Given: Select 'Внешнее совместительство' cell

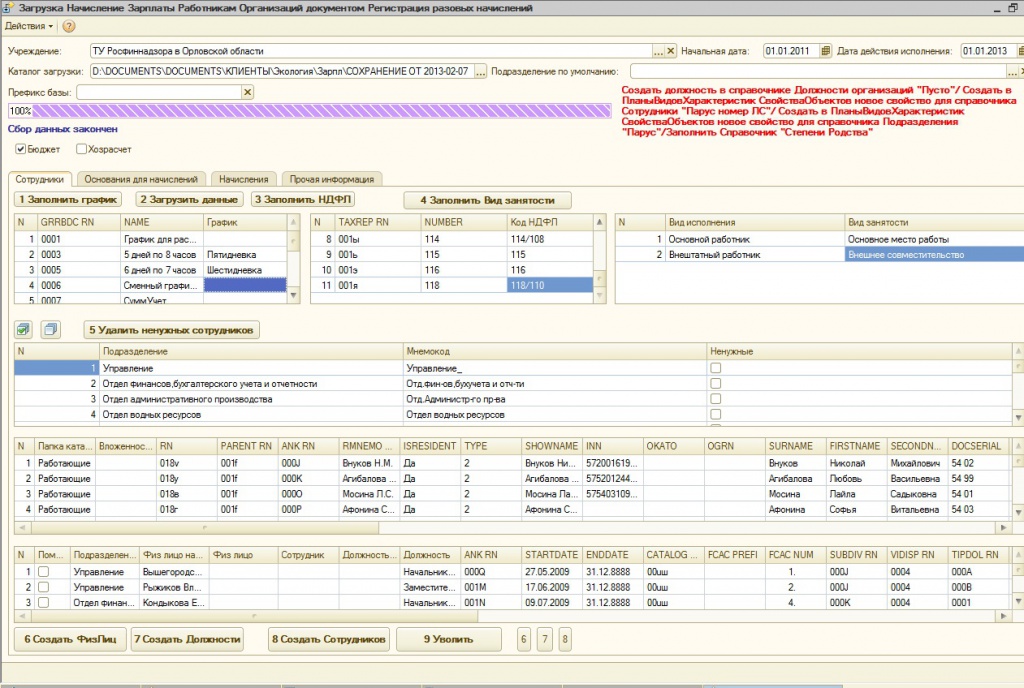Looking at the screenshot, I should click(x=934, y=255).
